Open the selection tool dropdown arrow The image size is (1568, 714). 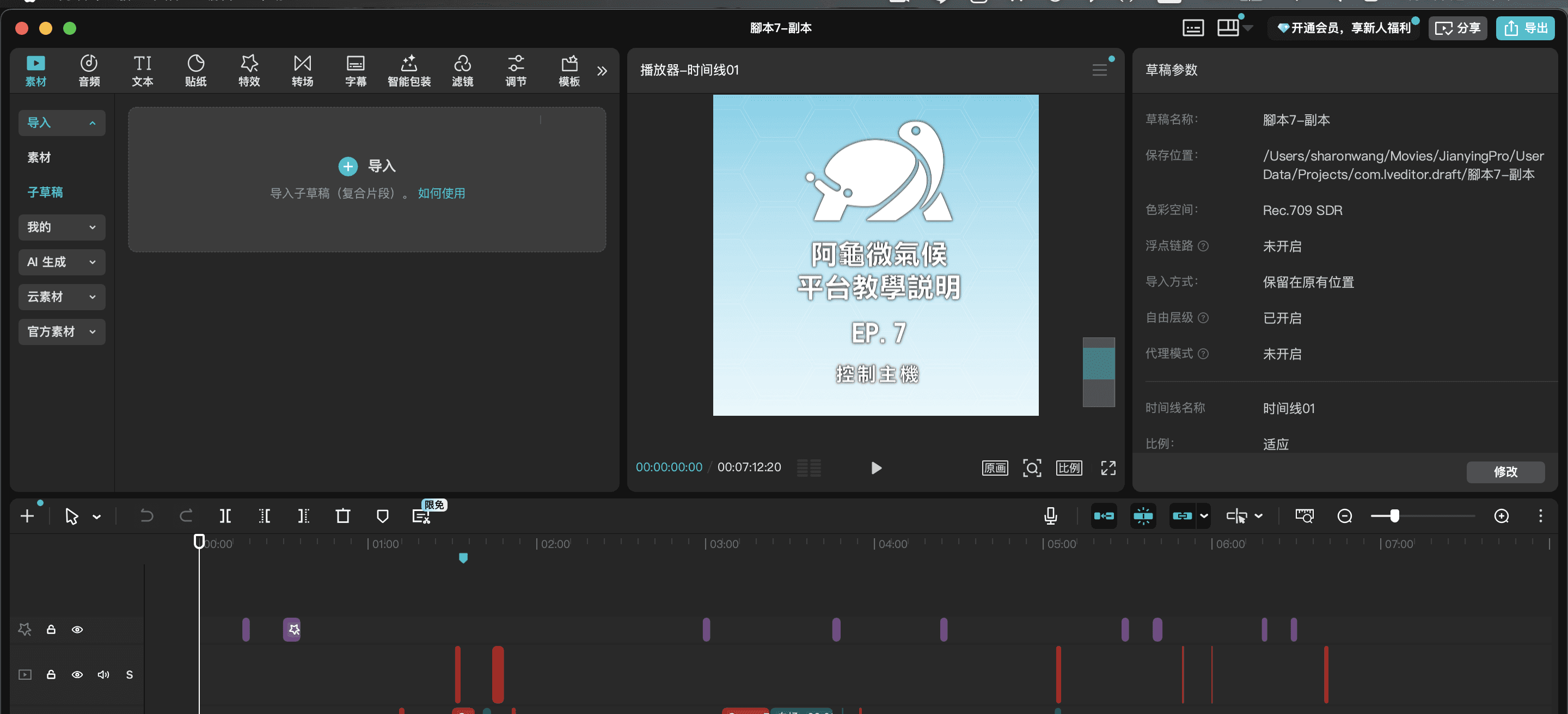tap(97, 516)
